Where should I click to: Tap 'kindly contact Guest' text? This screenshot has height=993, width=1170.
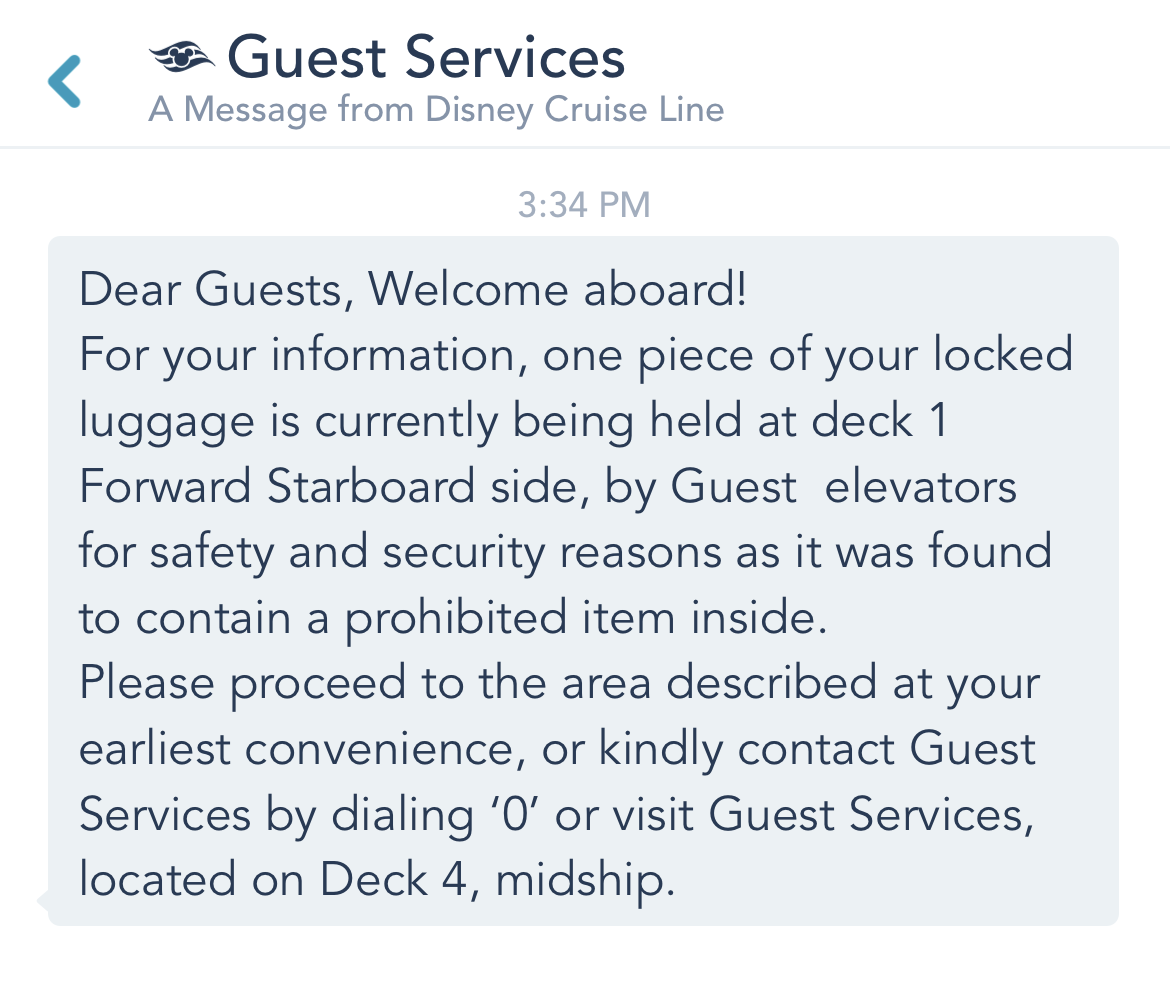point(817,749)
